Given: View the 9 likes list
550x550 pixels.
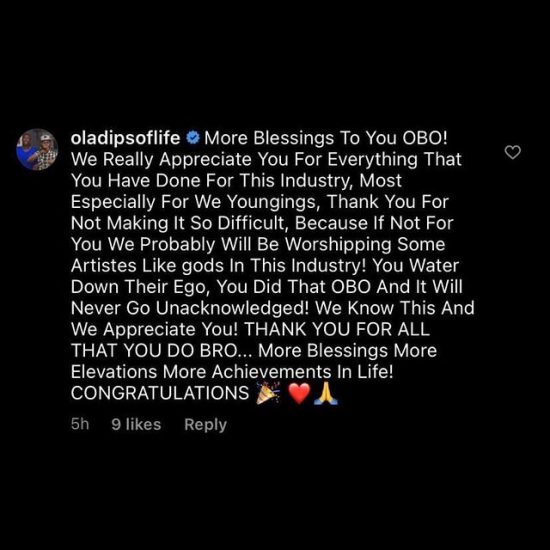Looking at the screenshot, I should pyautogui.click(x=136, y=424).
